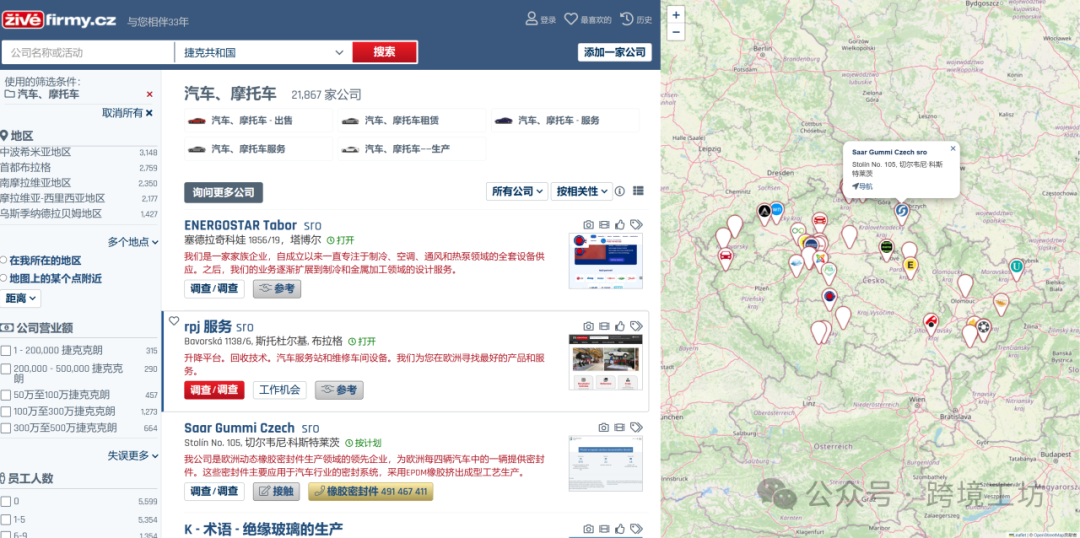1080x538 pixels.
Task: Open the rpj 服务 website thumbnail
Action: click(x=605, y=362)
